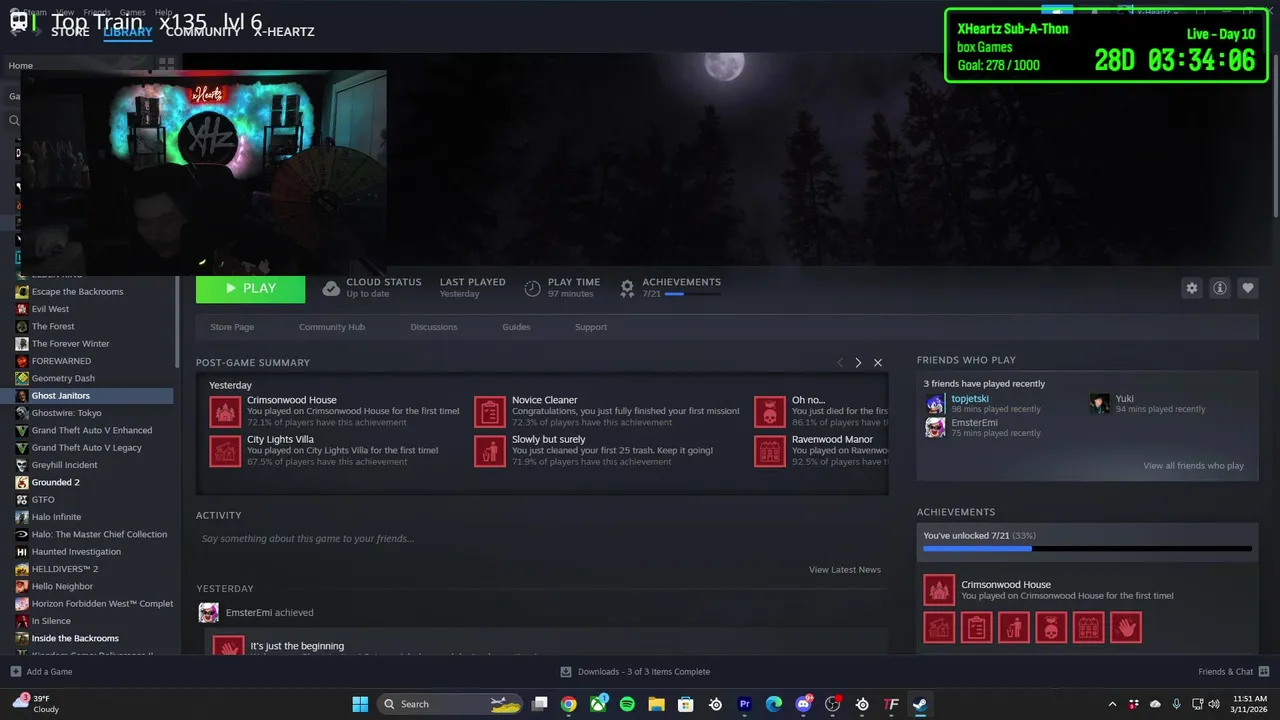Screen dimensions: 1280x720
Task: Dismiss the Post-Game Summary panel
Action: (878, 363)
